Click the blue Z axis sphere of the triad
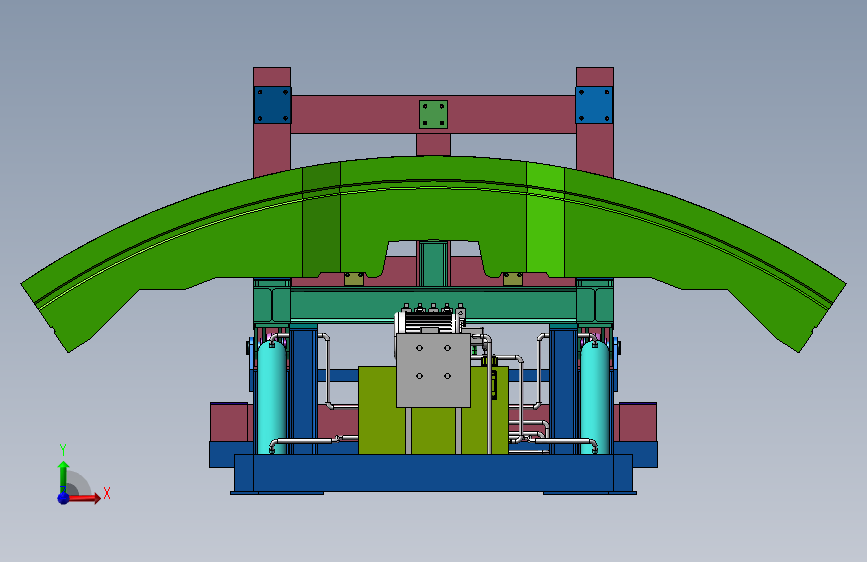 tap(64, 498)
